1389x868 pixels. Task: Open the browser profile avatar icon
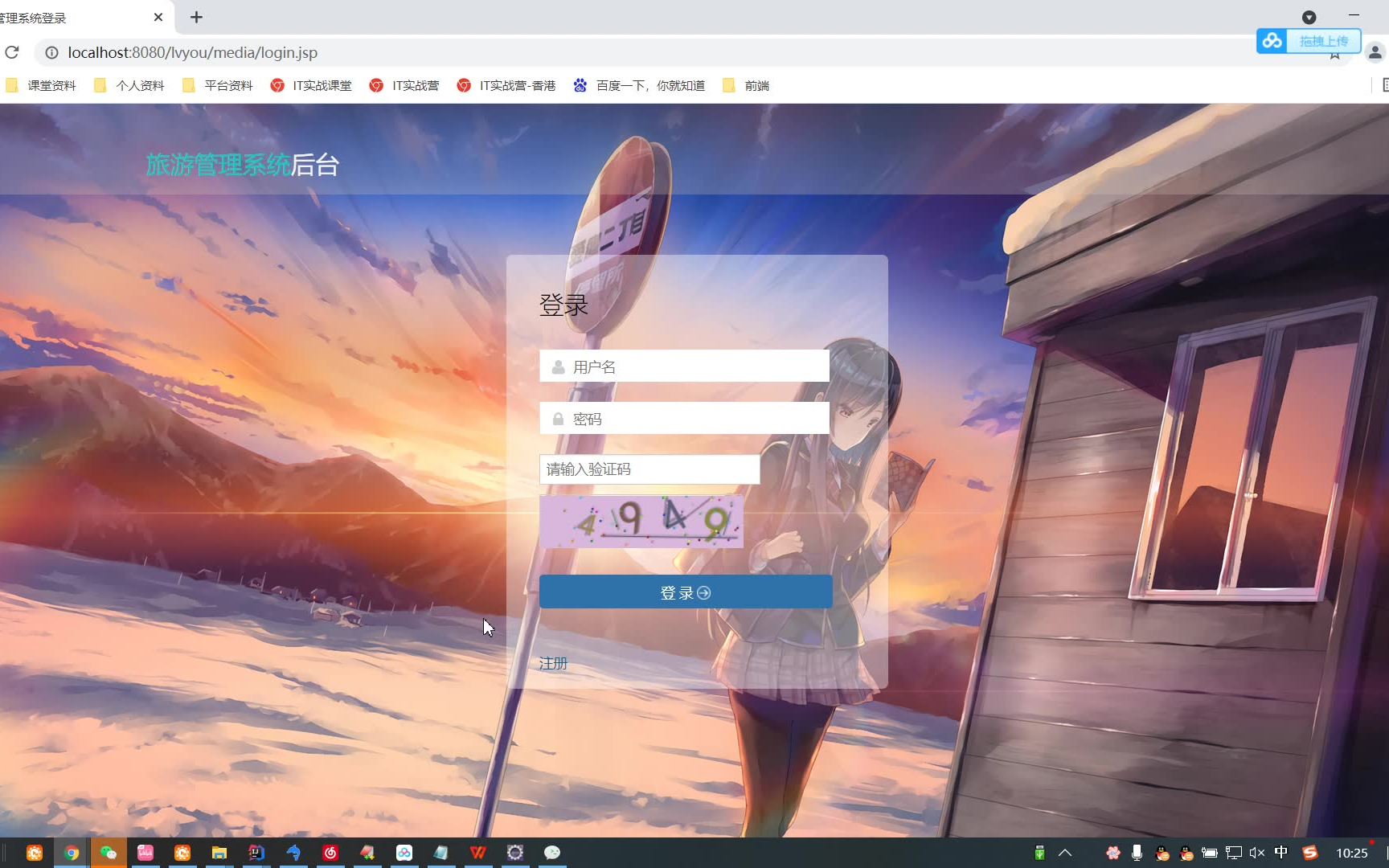point(1375,53)
